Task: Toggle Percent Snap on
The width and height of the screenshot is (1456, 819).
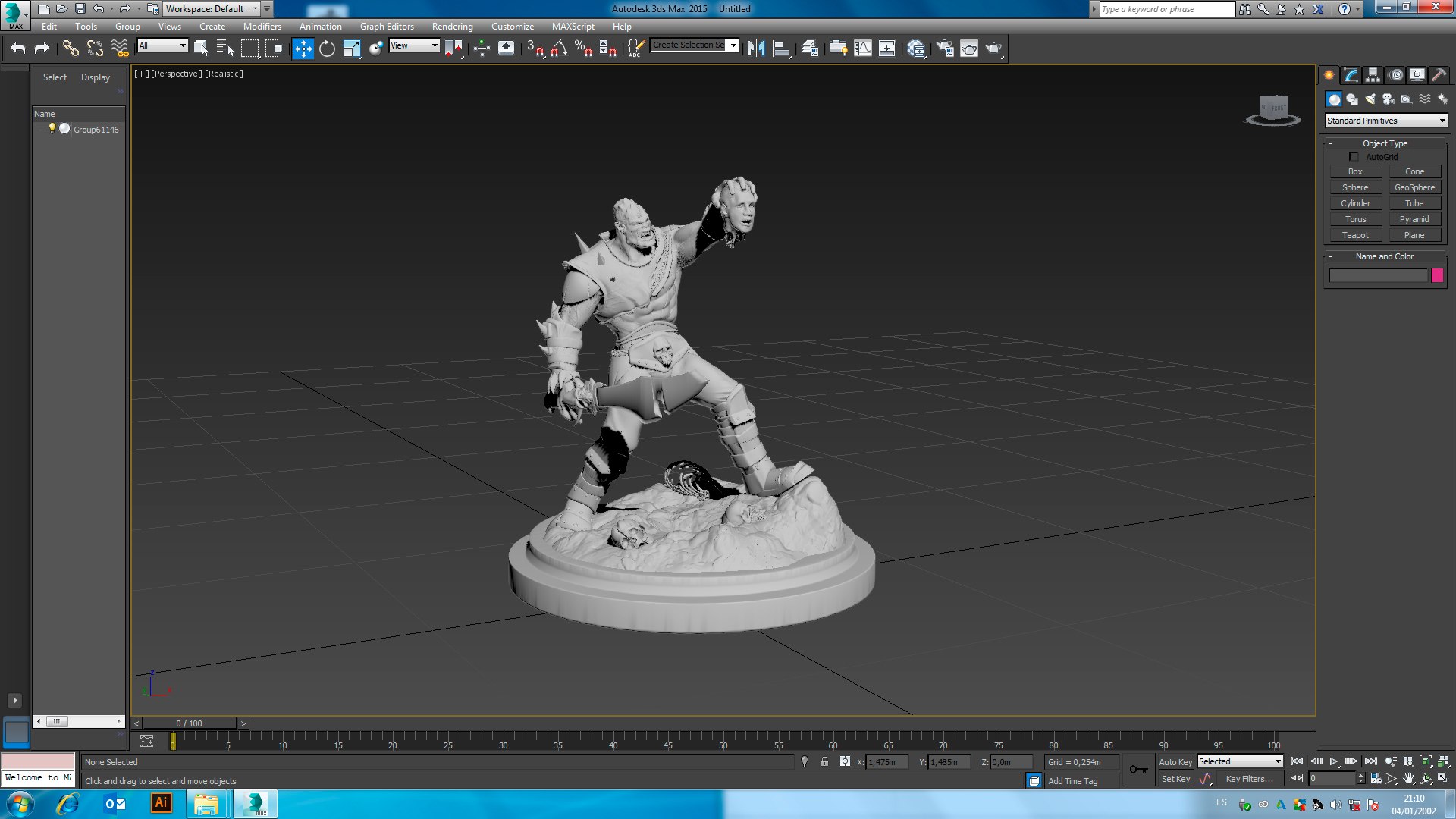Action: [583, 49]
